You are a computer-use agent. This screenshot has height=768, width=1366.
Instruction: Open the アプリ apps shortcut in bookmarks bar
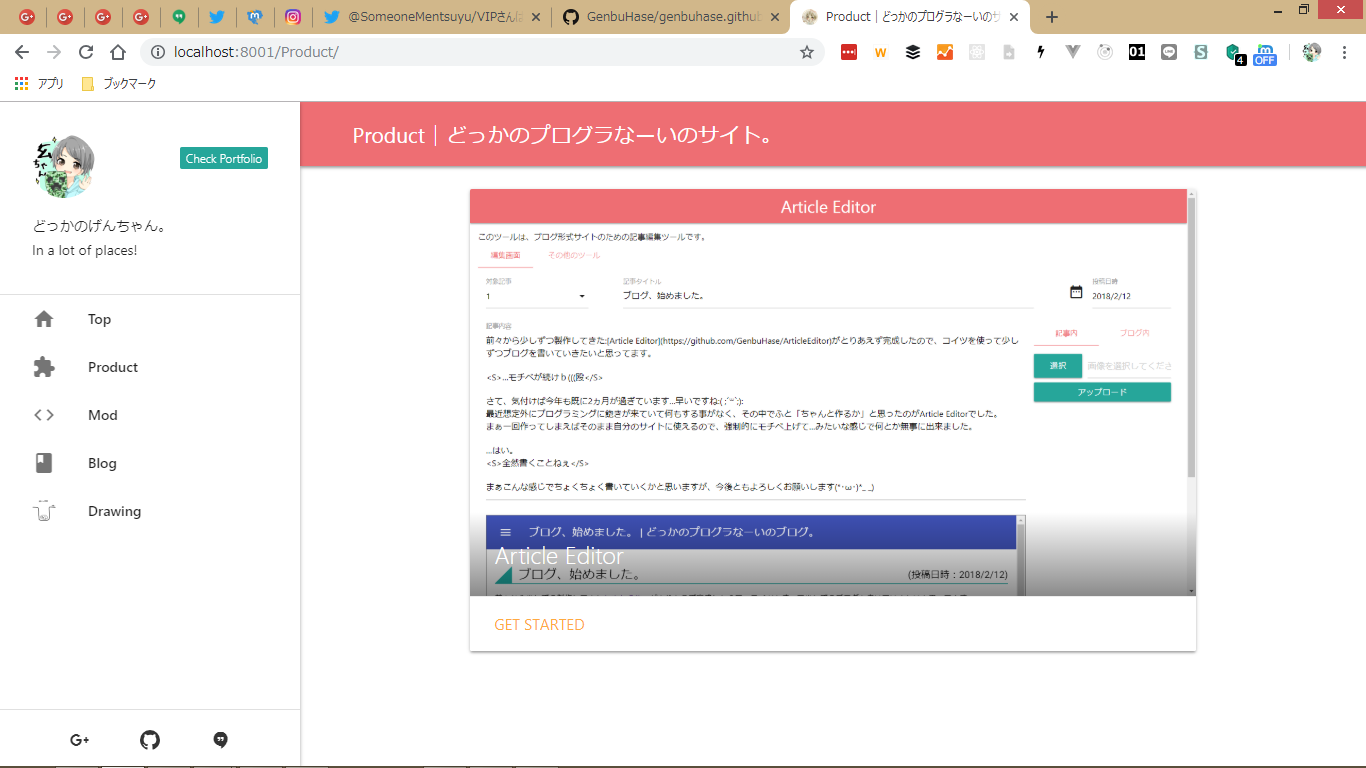pos(40,84)
